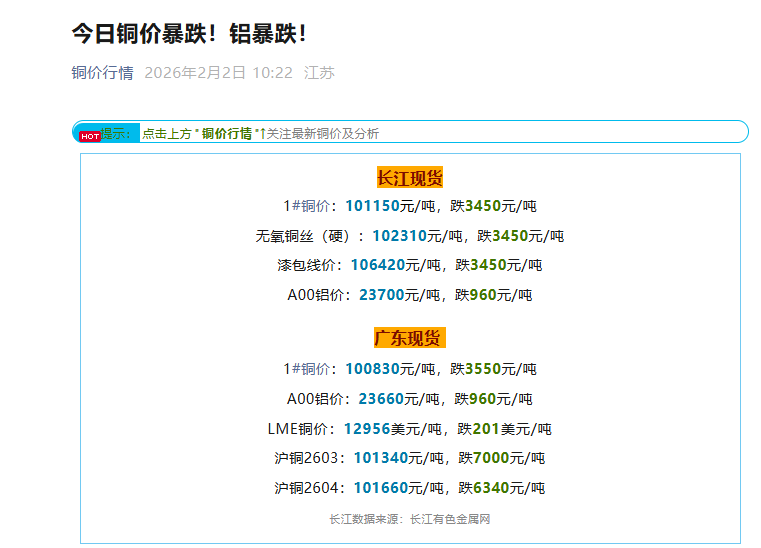Click the 长江现货 orange heading
The image size is (761, 548).
pyautogui.click(x=409, y=178)
